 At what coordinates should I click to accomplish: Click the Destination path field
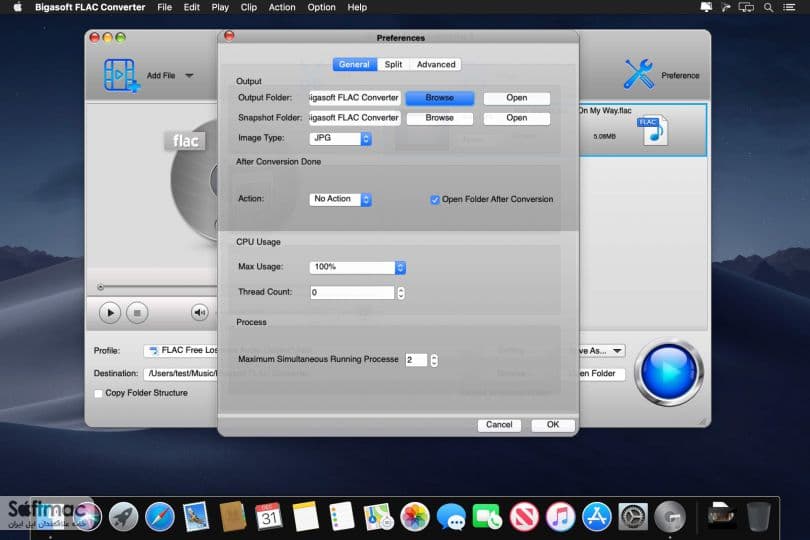click(x=181, y=373)
